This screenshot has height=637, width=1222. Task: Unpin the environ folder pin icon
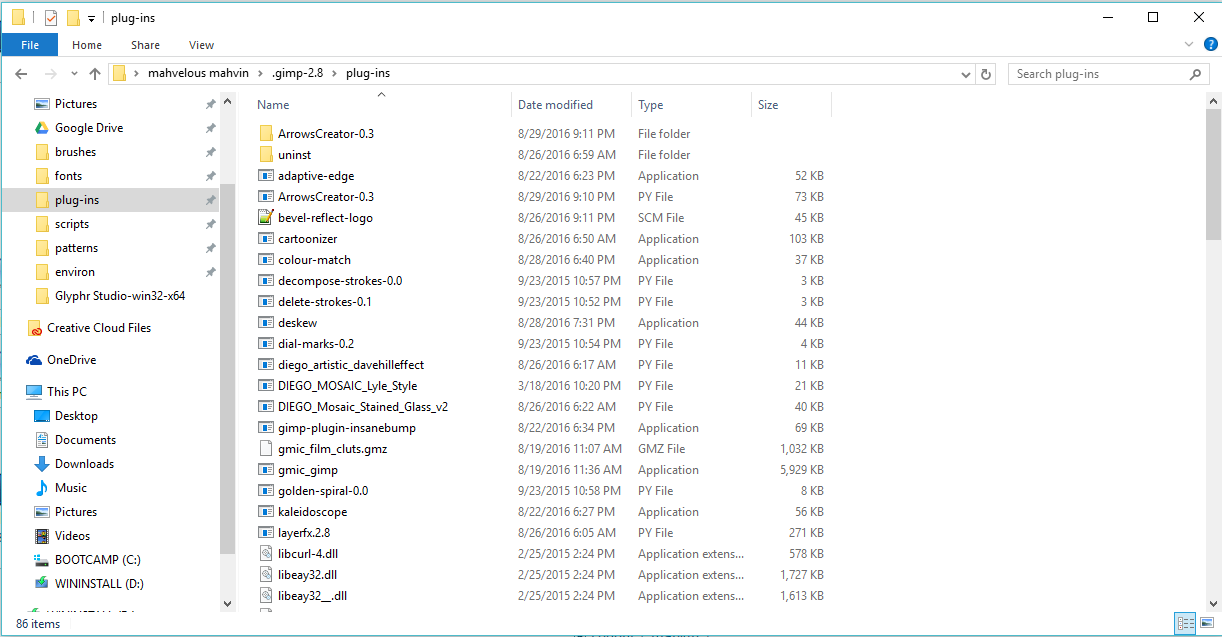pos(210,272)
